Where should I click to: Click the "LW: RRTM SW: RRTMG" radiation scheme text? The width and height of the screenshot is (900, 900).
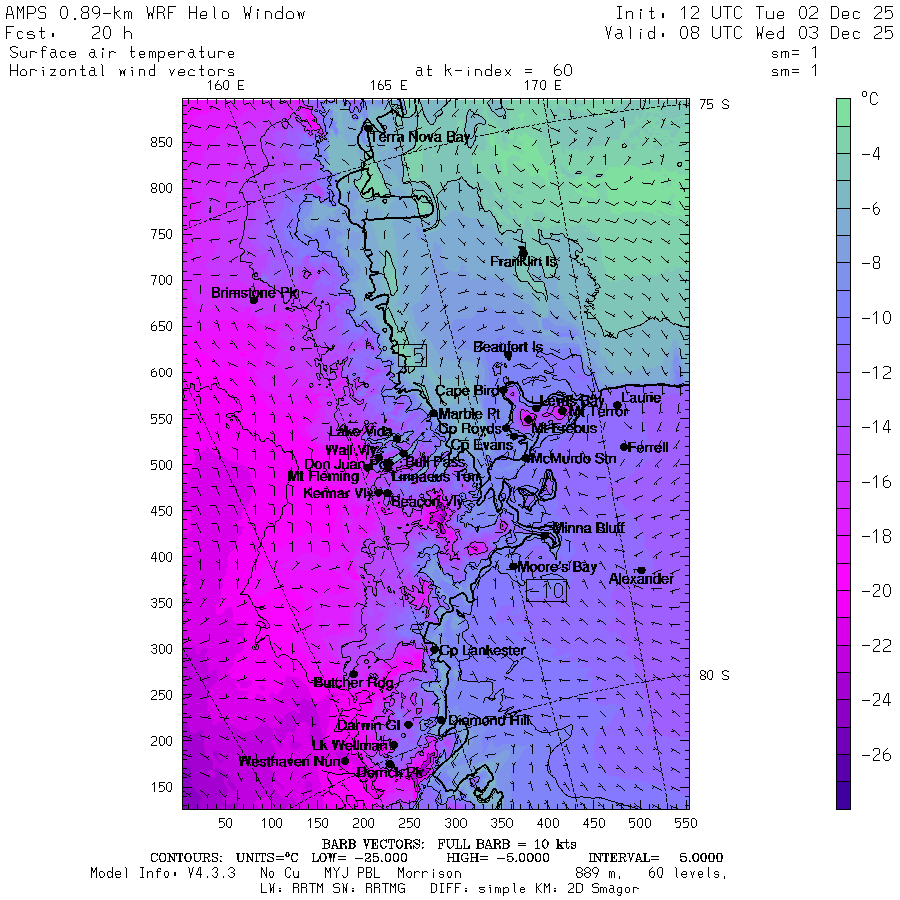(x=333, y=889)
